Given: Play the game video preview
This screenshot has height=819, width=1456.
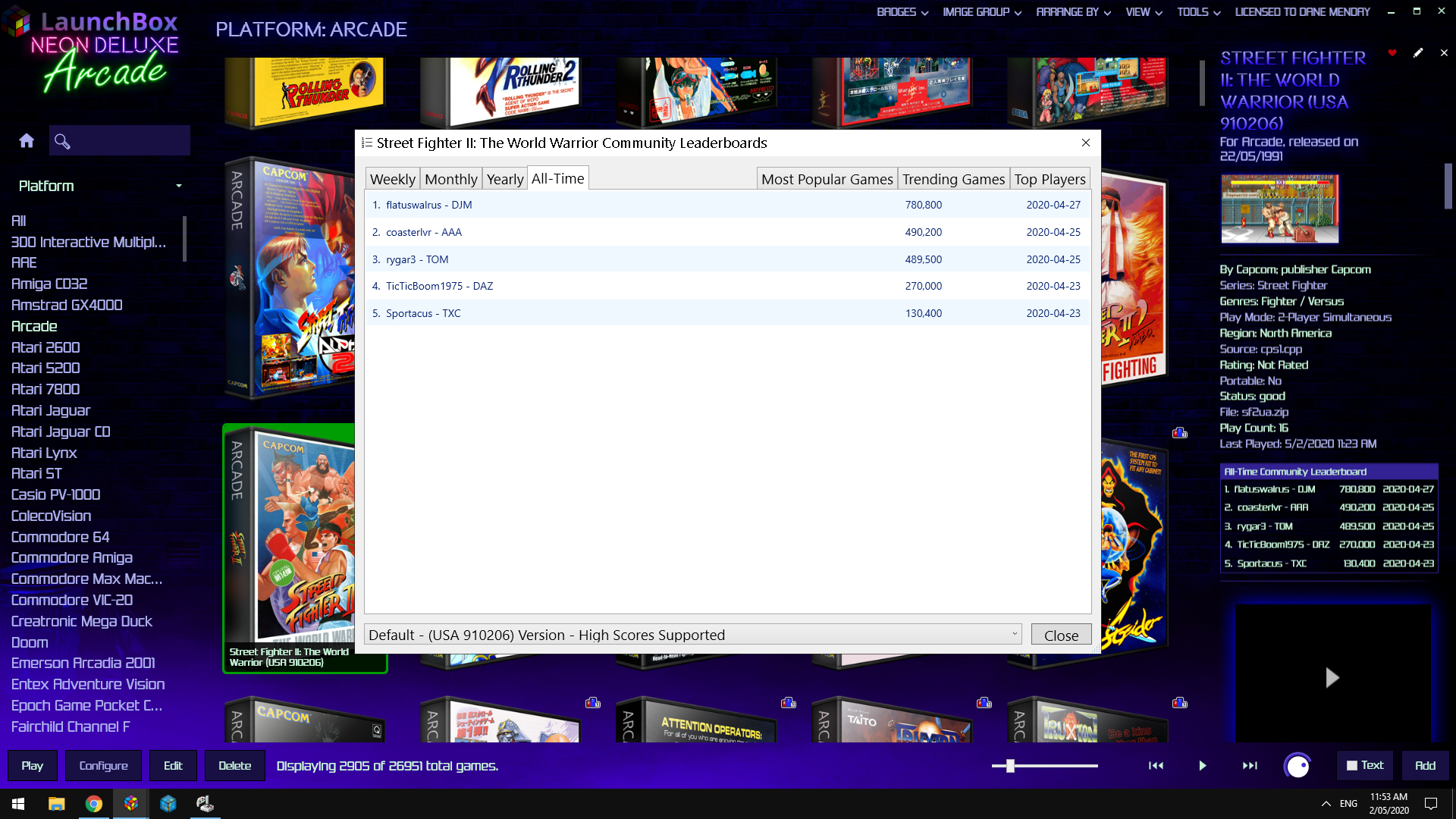Looking at the screenshot, I should tap(1332, 677).
